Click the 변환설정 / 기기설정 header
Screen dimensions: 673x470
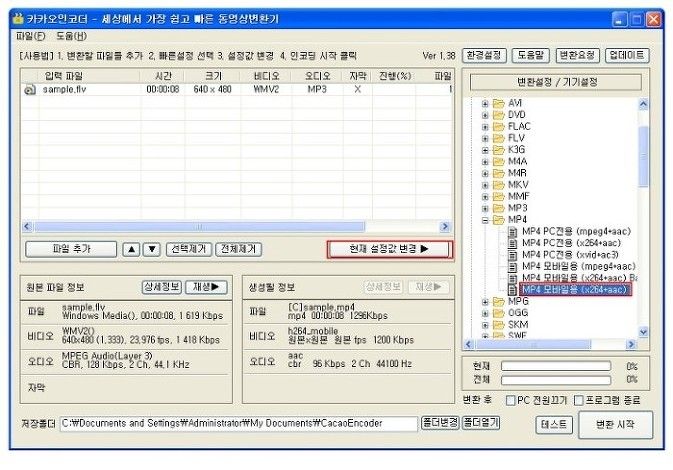(556, 82)
